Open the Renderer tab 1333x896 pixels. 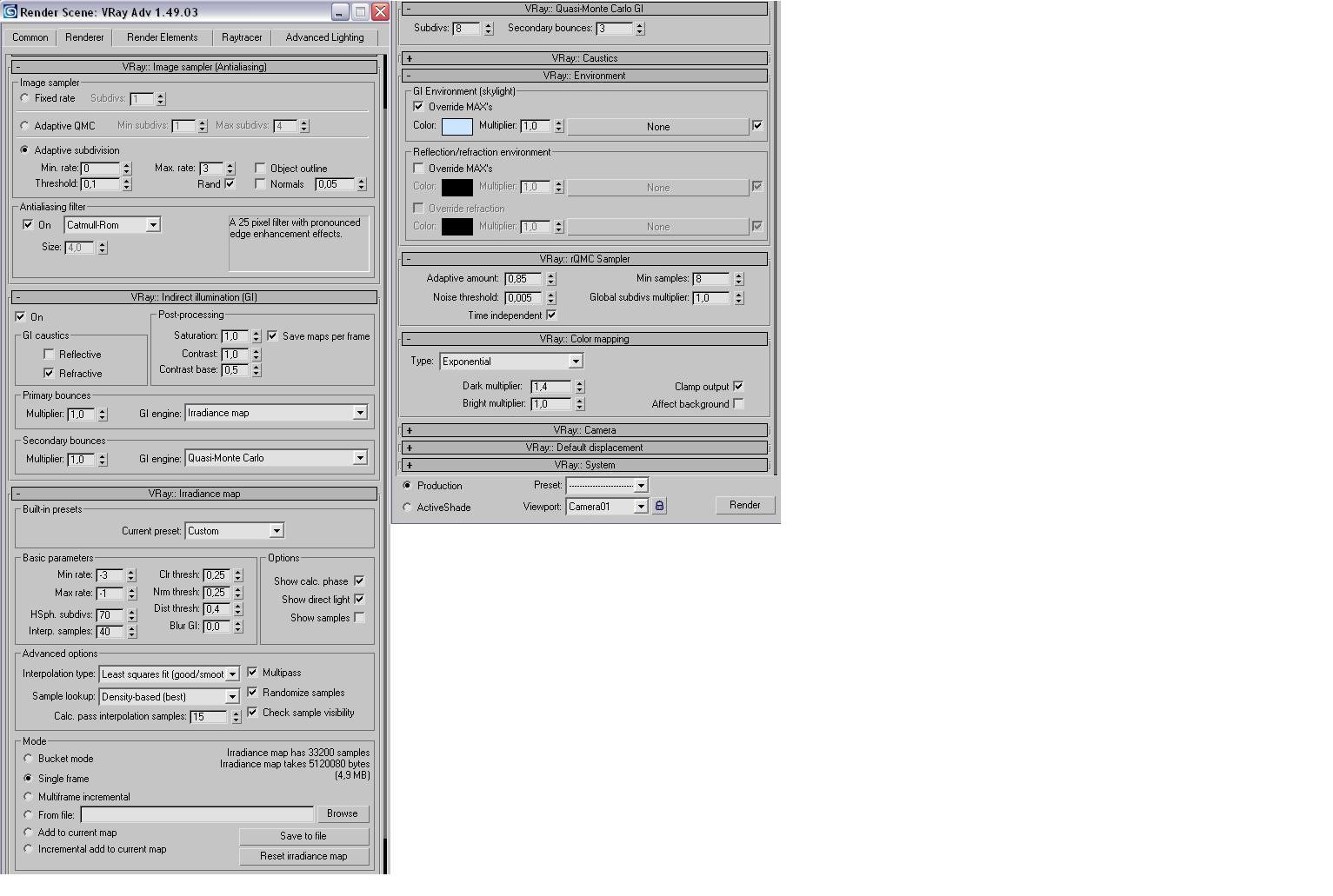tap(84, 37)
